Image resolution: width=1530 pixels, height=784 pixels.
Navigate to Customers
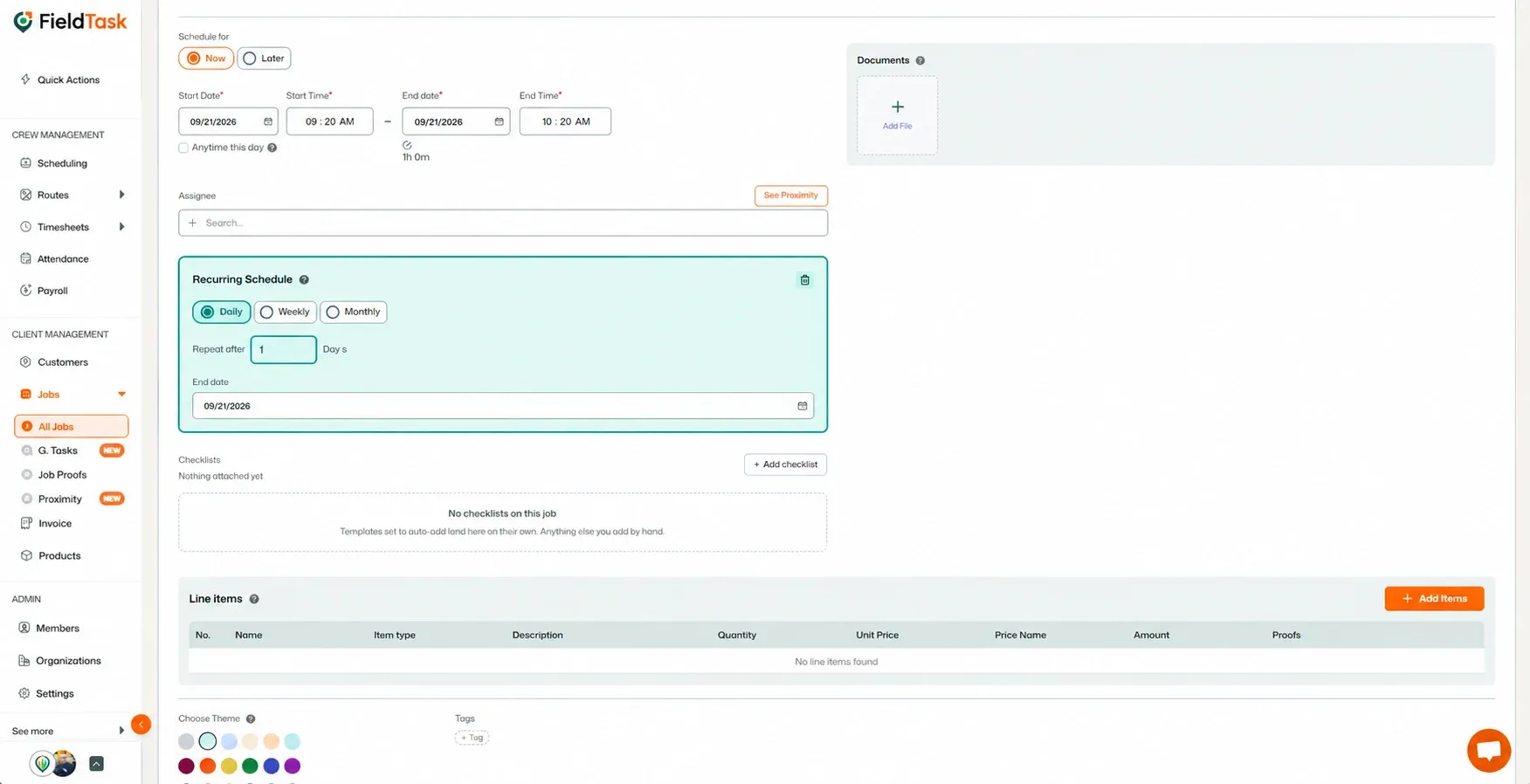tap(53, 362)
